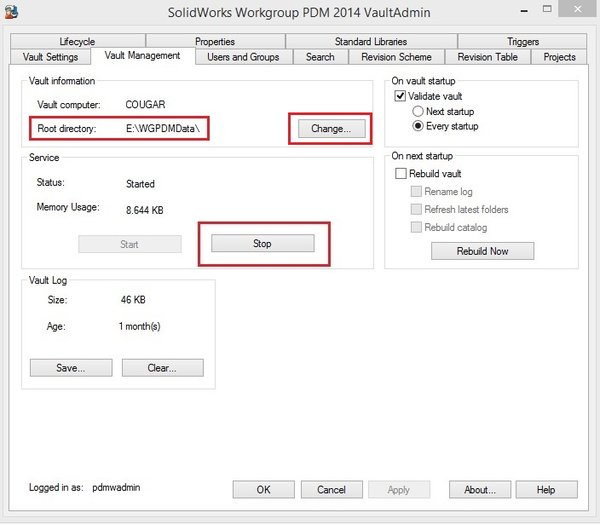Open the Standard Libraries tab
Screen dimensions: 600x524
click(x=371, y=41)
